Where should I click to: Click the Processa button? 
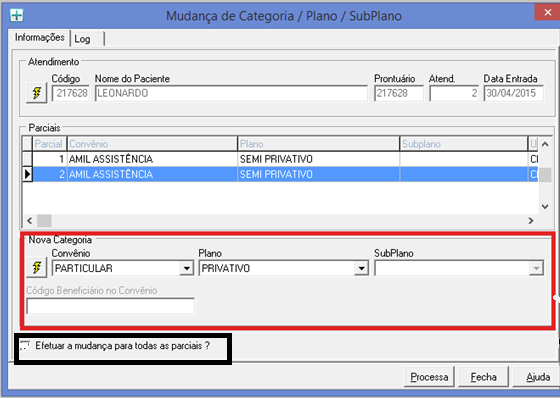pos(429,377)
